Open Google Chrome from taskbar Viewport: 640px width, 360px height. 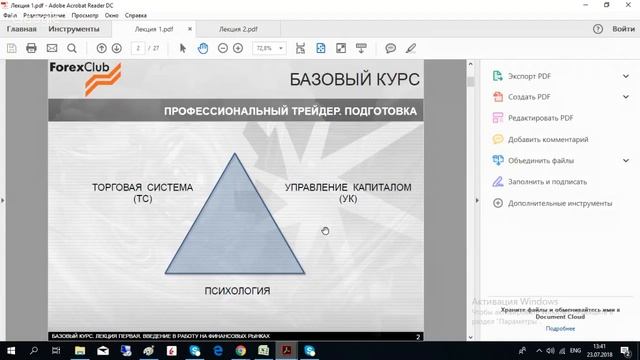pyautogui.click(x=241, y=351)
